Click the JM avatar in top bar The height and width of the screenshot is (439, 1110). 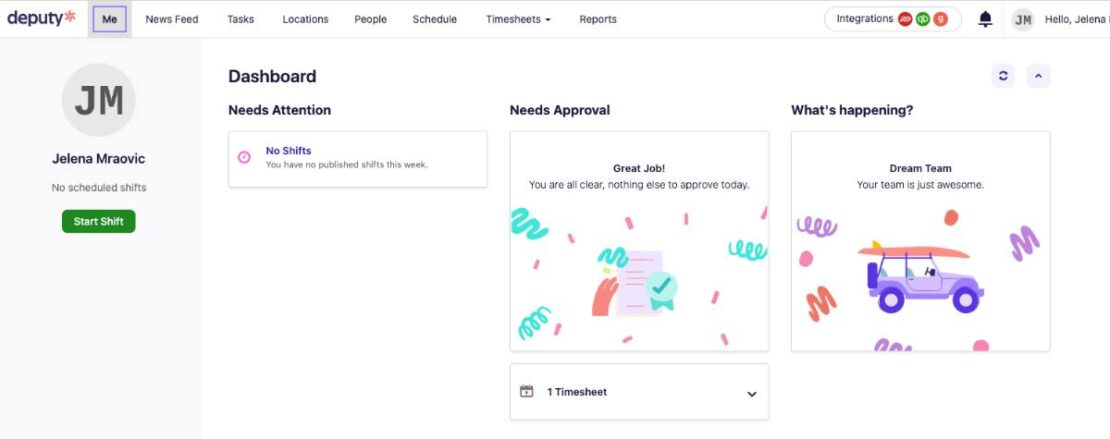pos(1023,20)
